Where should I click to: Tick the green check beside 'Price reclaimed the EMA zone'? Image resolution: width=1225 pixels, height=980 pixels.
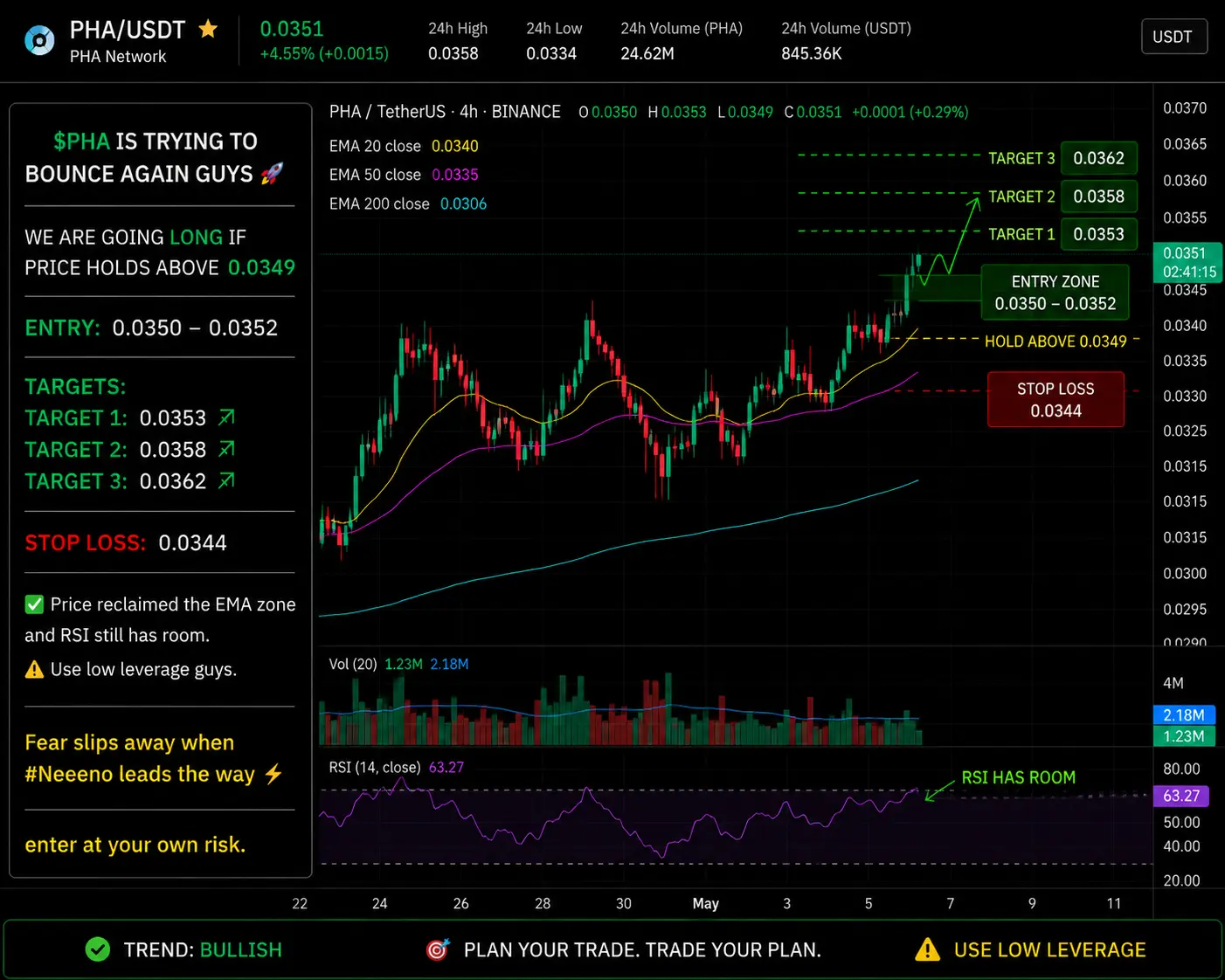(34, 604)
